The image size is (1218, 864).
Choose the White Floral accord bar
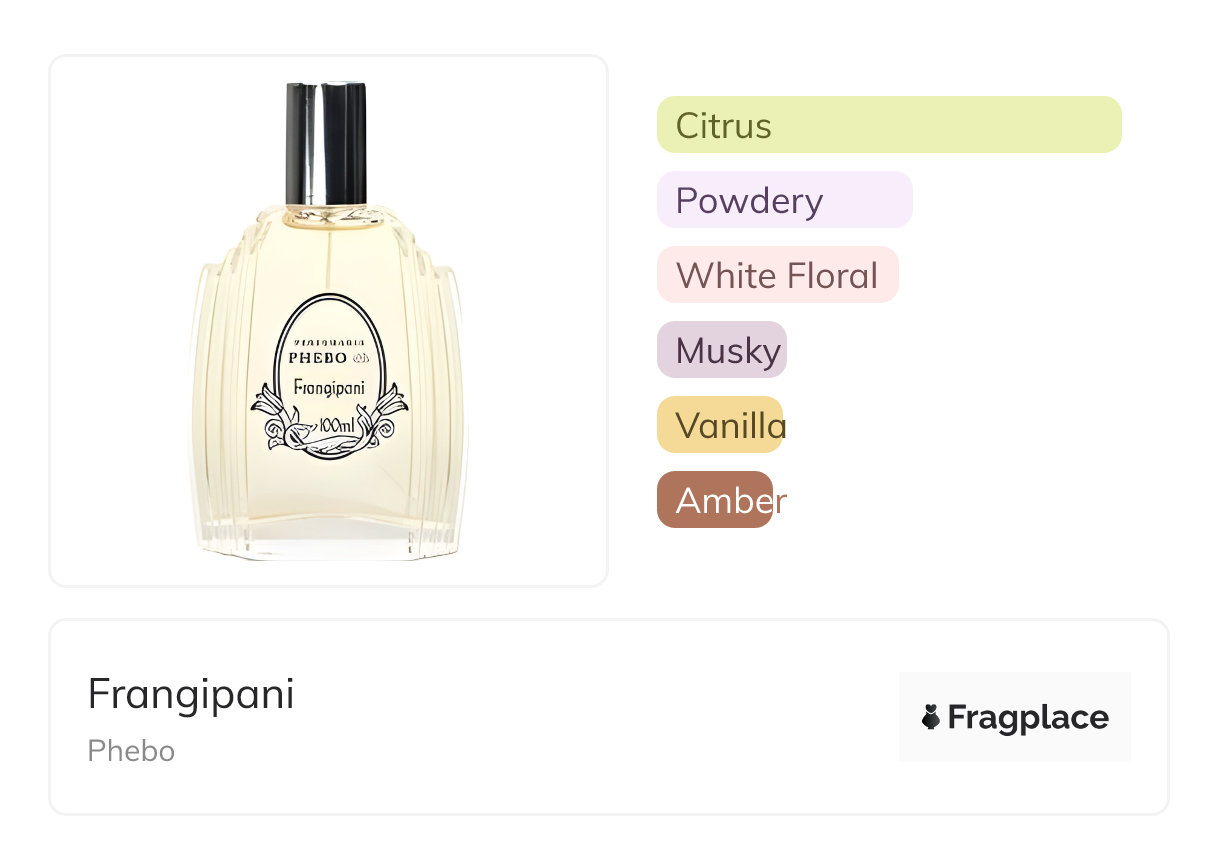click(x=778, y=275)
